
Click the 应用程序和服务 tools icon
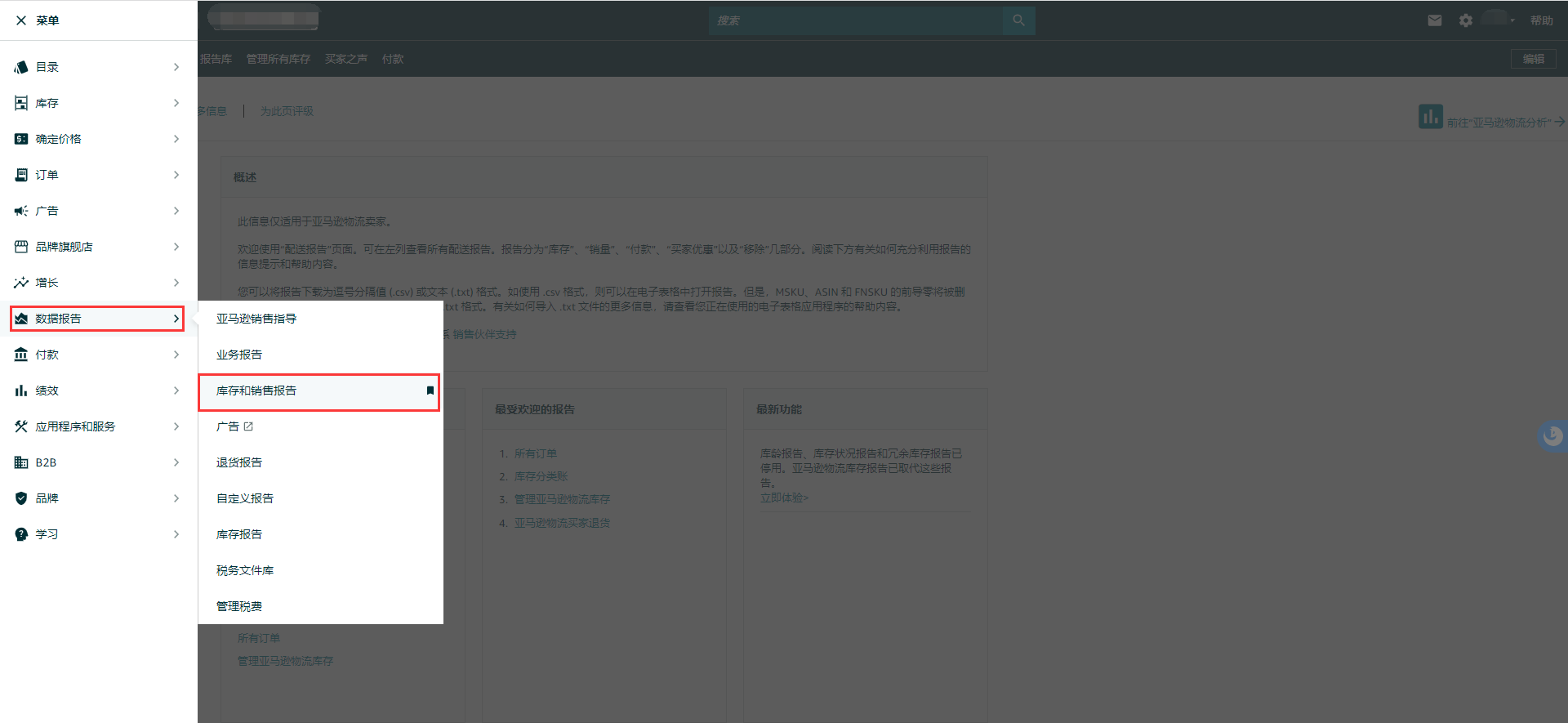[x=21, y=426]
